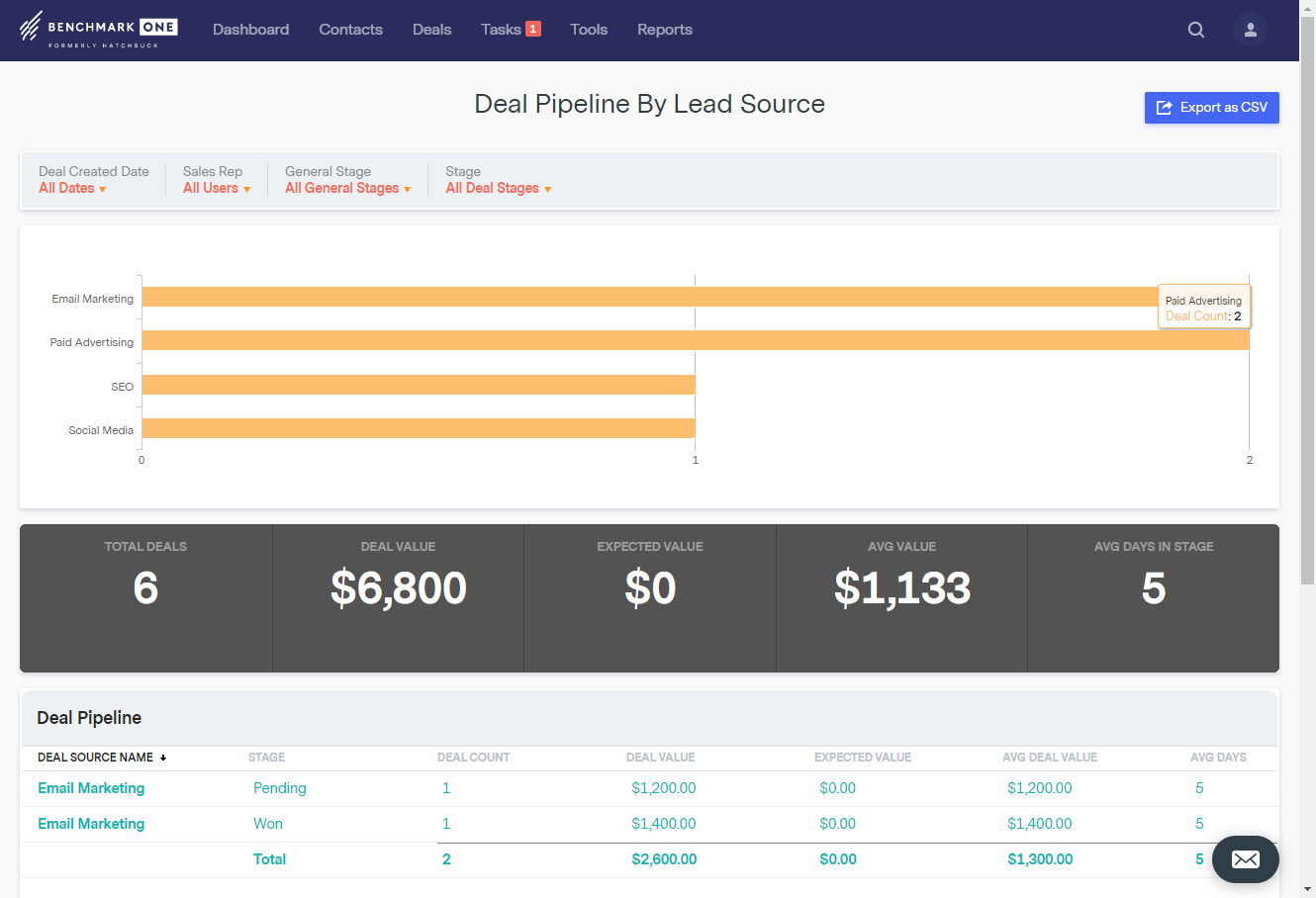Viewport: 1316px width, 898px height.
Task: Open the Tasks menu item
Action: coord(501,30)
